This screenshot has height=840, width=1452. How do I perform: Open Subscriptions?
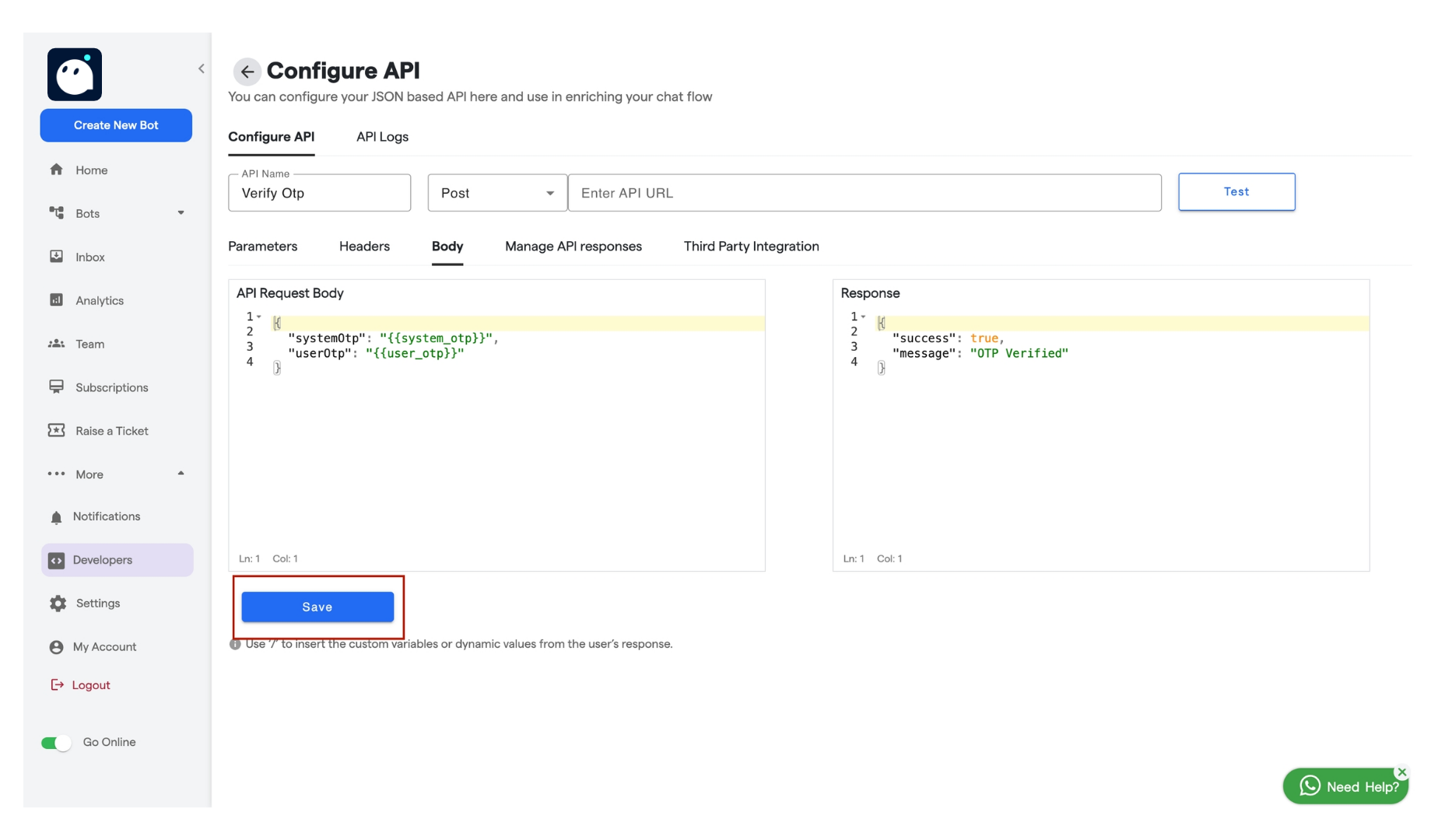110,387
